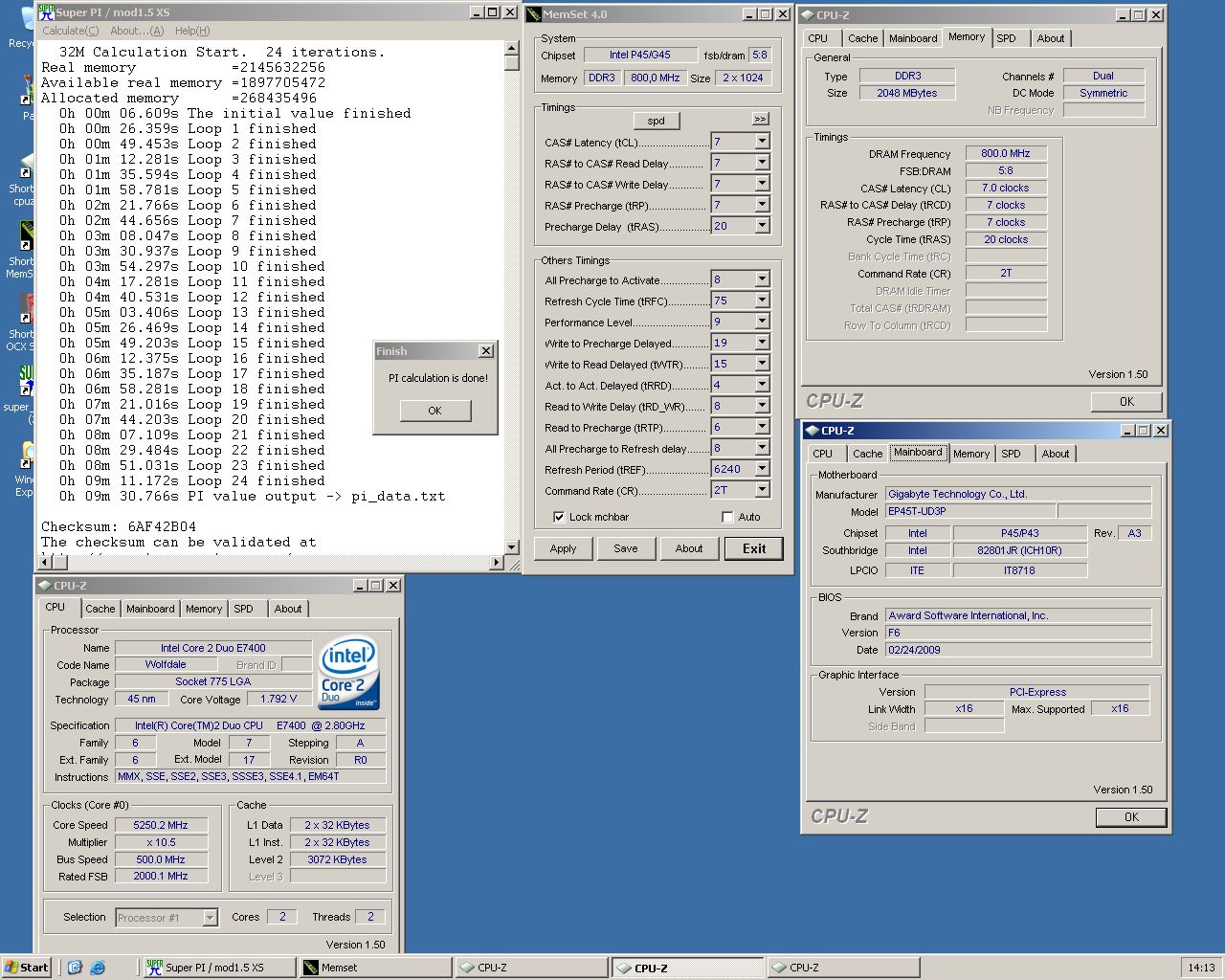Expand Refresh Period (tREF) dropdown
The image size is (1225, 980).
(762, 469)
